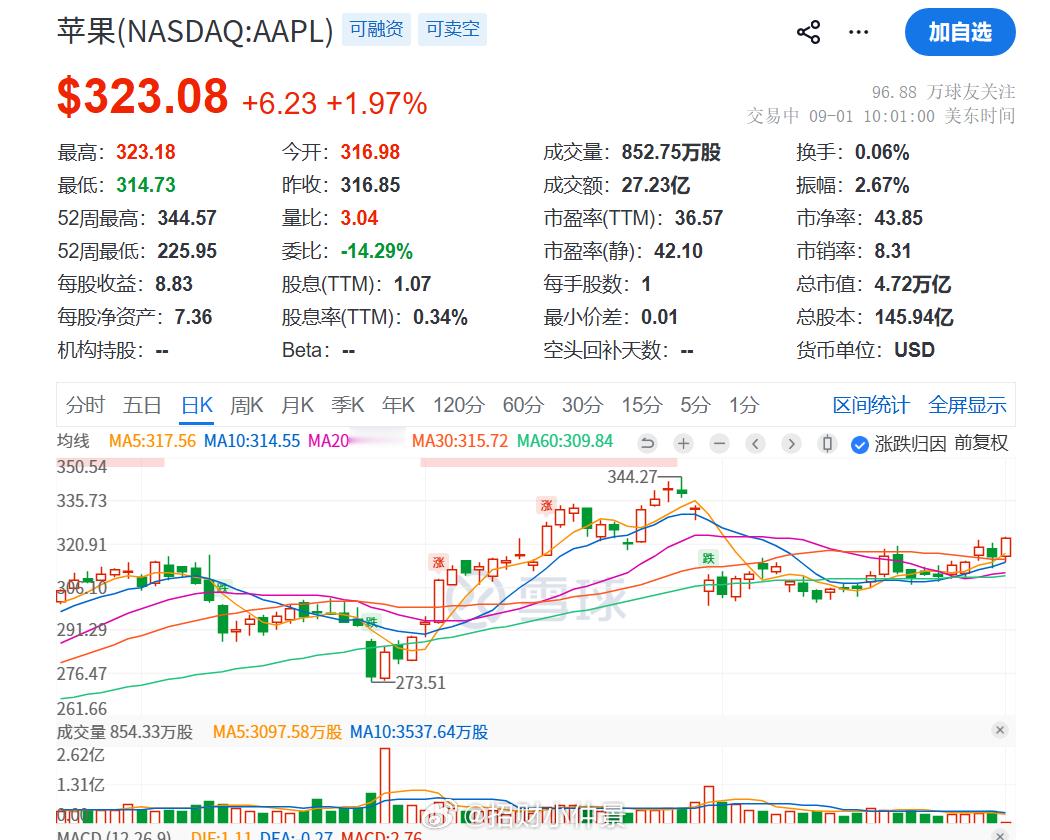Click the 换手 value 0.06%
Screen dimensions: 1050x840
click(882, 152)
